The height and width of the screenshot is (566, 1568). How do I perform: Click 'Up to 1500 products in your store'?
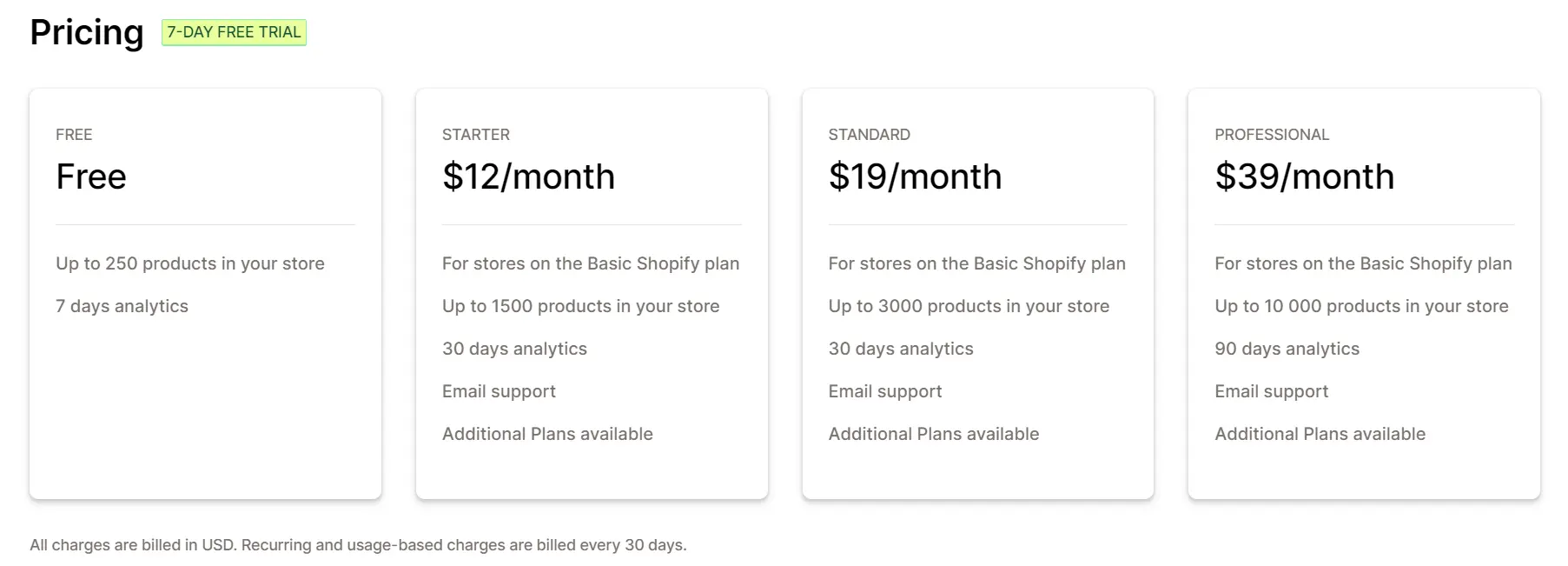click(x=581, y=306)
